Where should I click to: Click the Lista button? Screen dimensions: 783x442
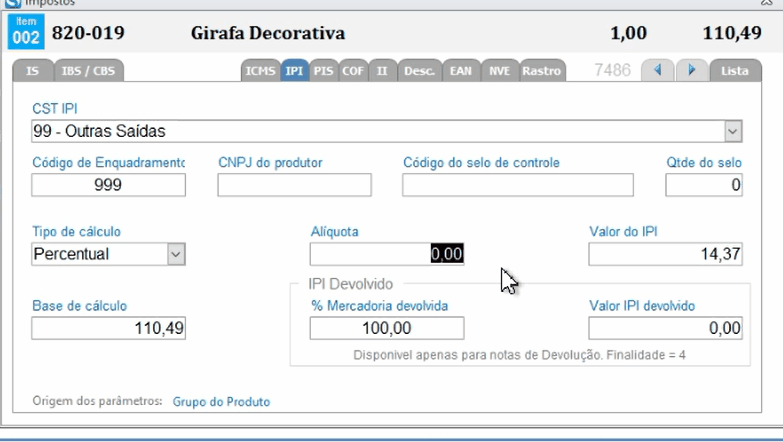[x=735, y=71]
